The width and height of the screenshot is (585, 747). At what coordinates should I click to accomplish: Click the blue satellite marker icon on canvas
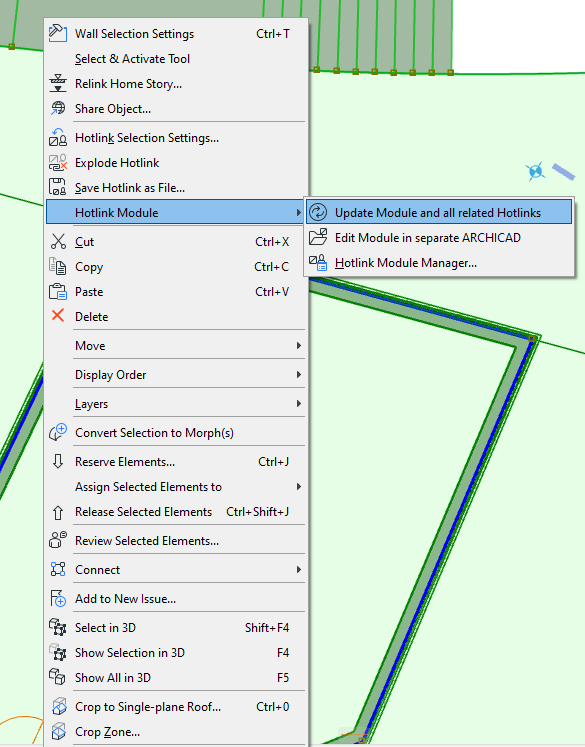point(535,171)
